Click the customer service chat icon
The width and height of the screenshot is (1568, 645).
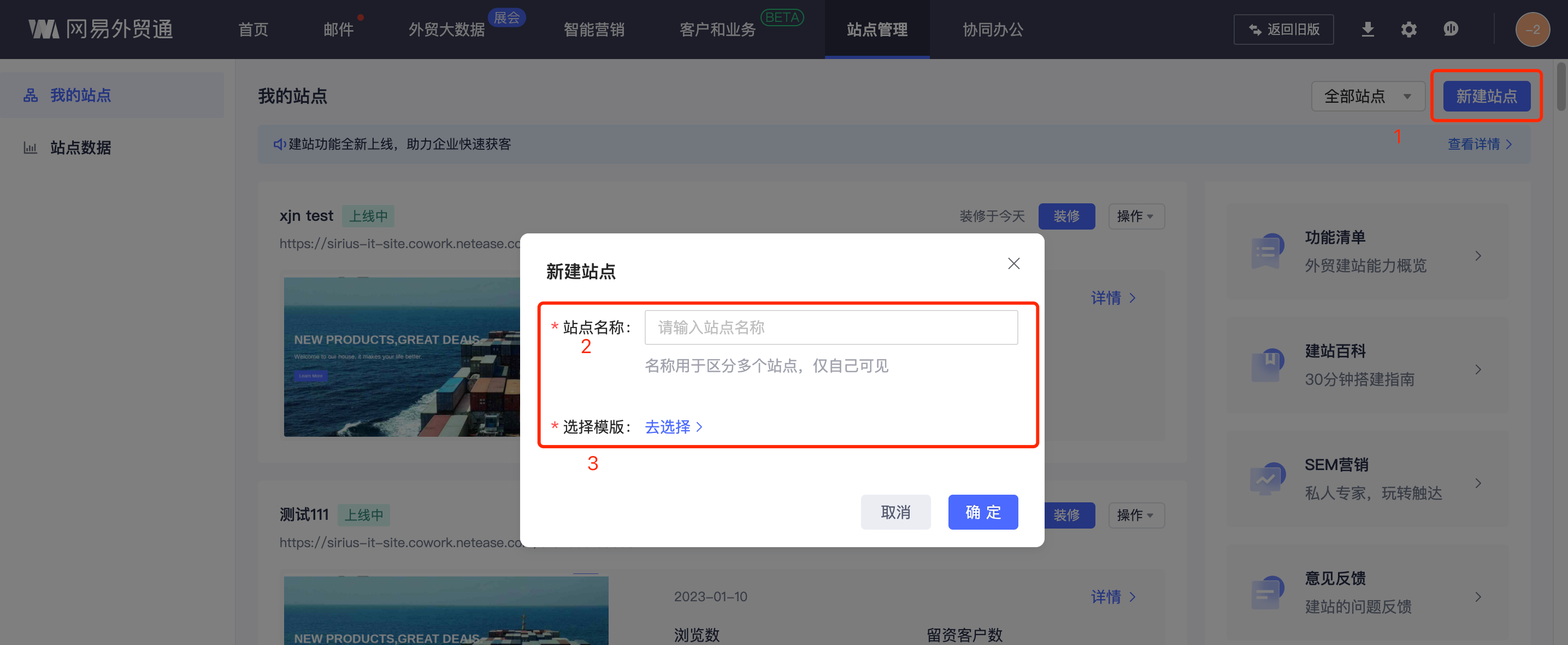pyautogui.click(x=1451, y=29)
